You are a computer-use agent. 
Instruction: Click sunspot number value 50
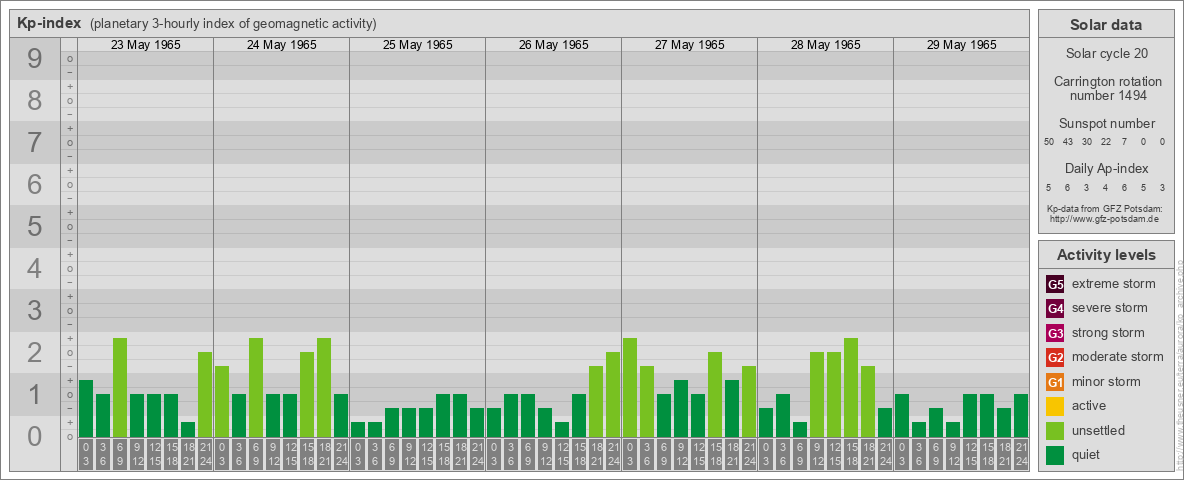click(1049, 142)
